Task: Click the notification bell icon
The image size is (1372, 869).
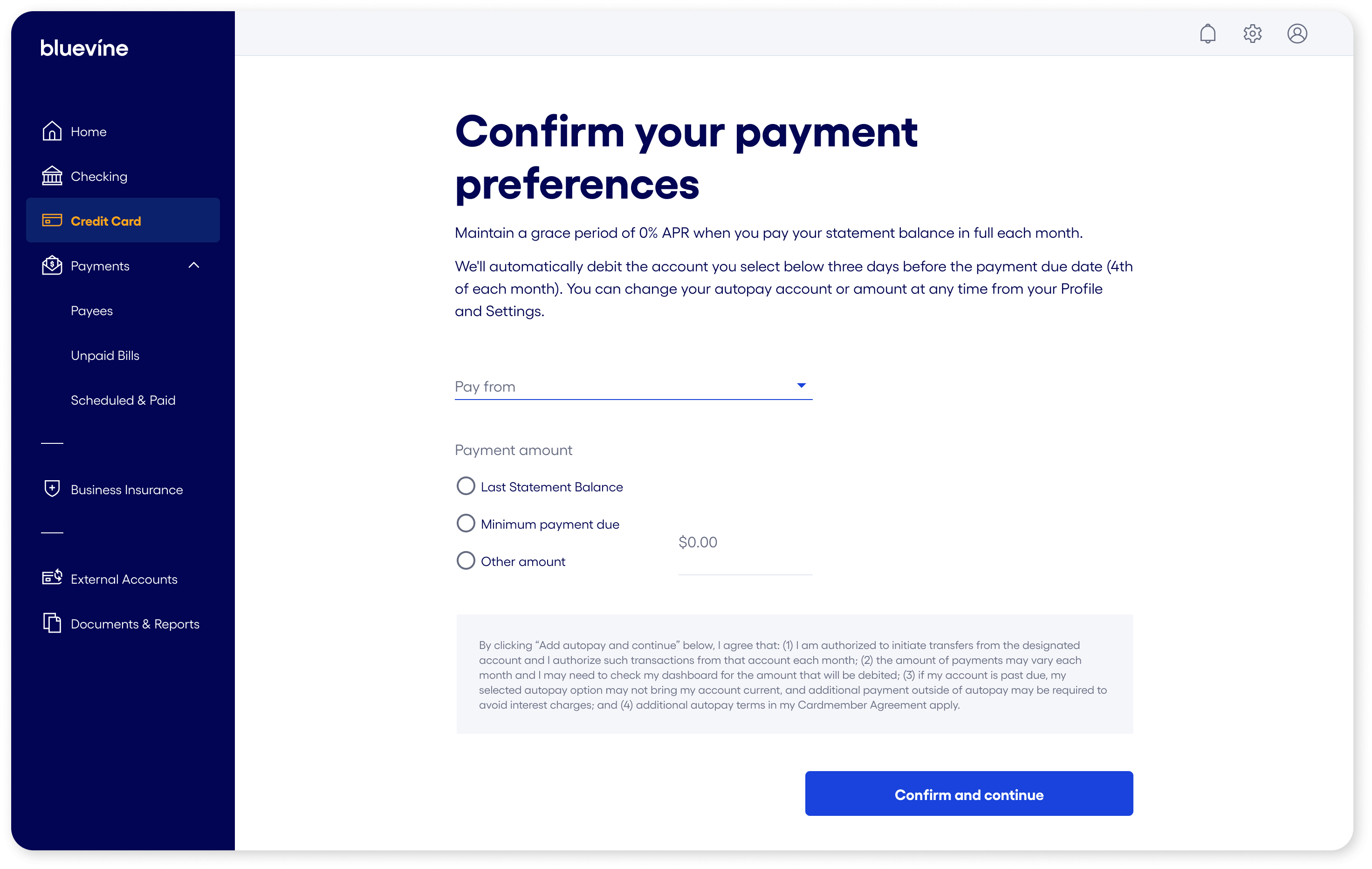Action: coord(1207,34)
